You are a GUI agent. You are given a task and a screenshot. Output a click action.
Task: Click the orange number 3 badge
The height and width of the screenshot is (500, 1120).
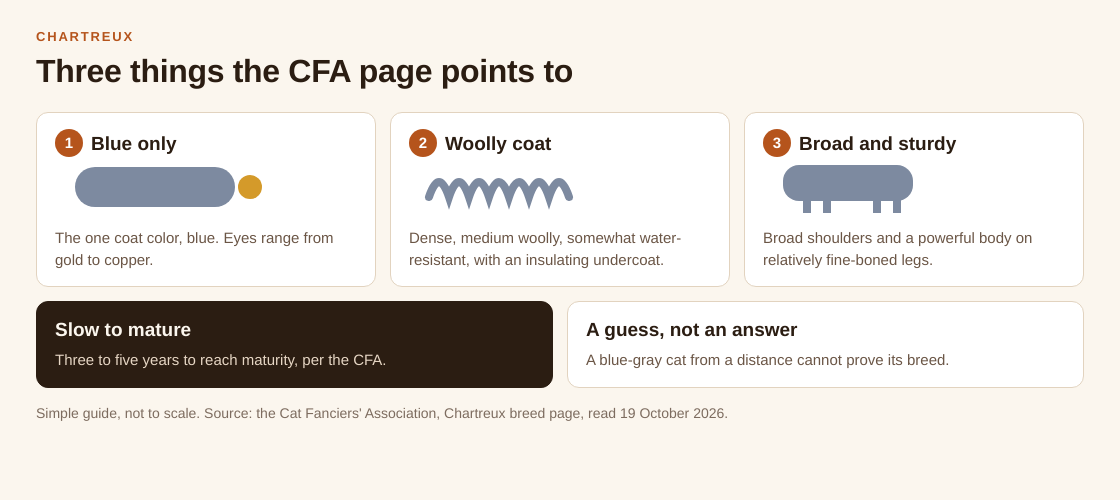click(776, 143)
